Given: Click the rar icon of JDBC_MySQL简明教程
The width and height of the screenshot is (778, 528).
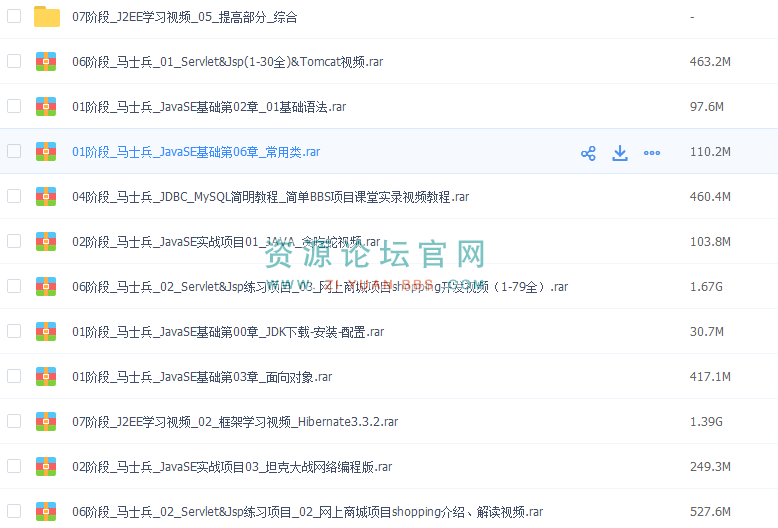Looking at the screenshot, I should [x=46, y=197].
